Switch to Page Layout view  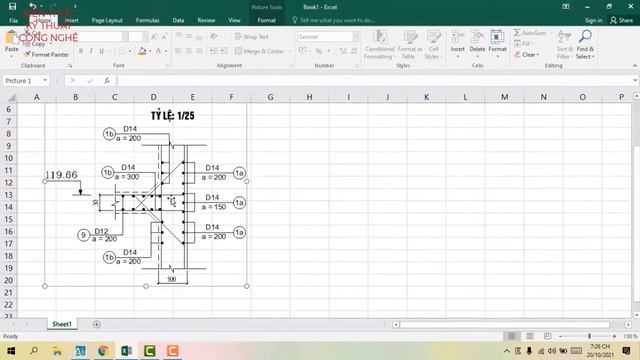pyautogui.click(x=529, y=336)
